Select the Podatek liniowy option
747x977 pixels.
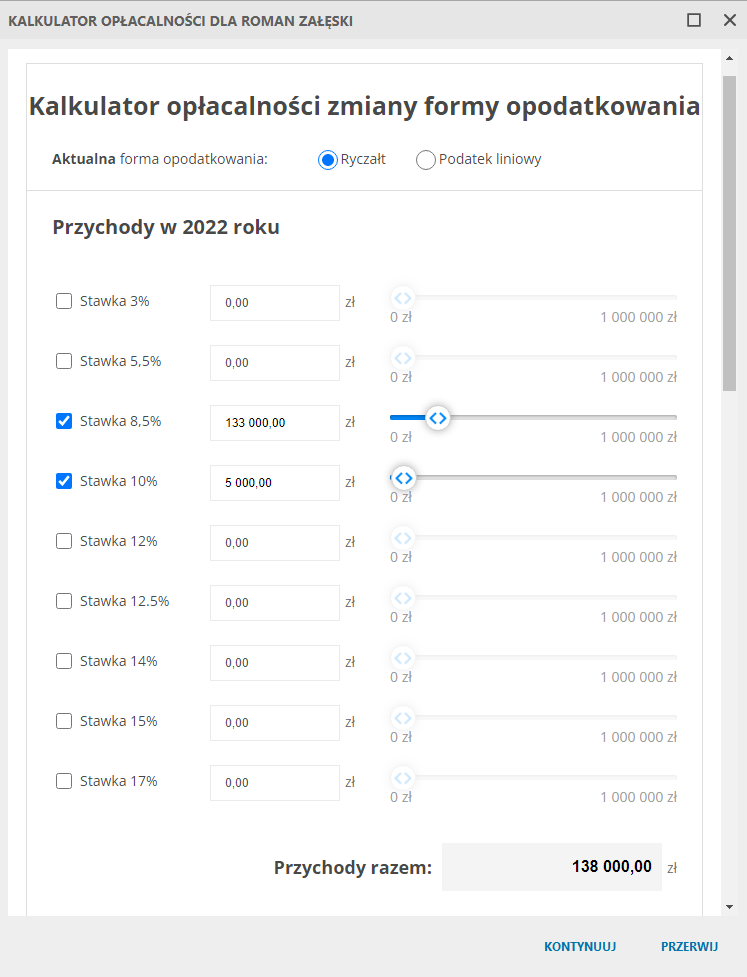tap(426, 160)
